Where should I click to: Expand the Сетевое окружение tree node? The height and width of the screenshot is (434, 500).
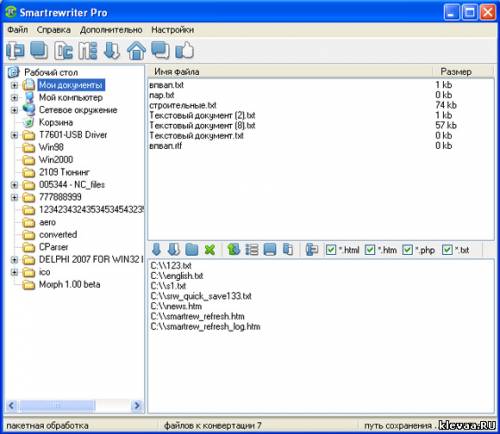point(14,110)
